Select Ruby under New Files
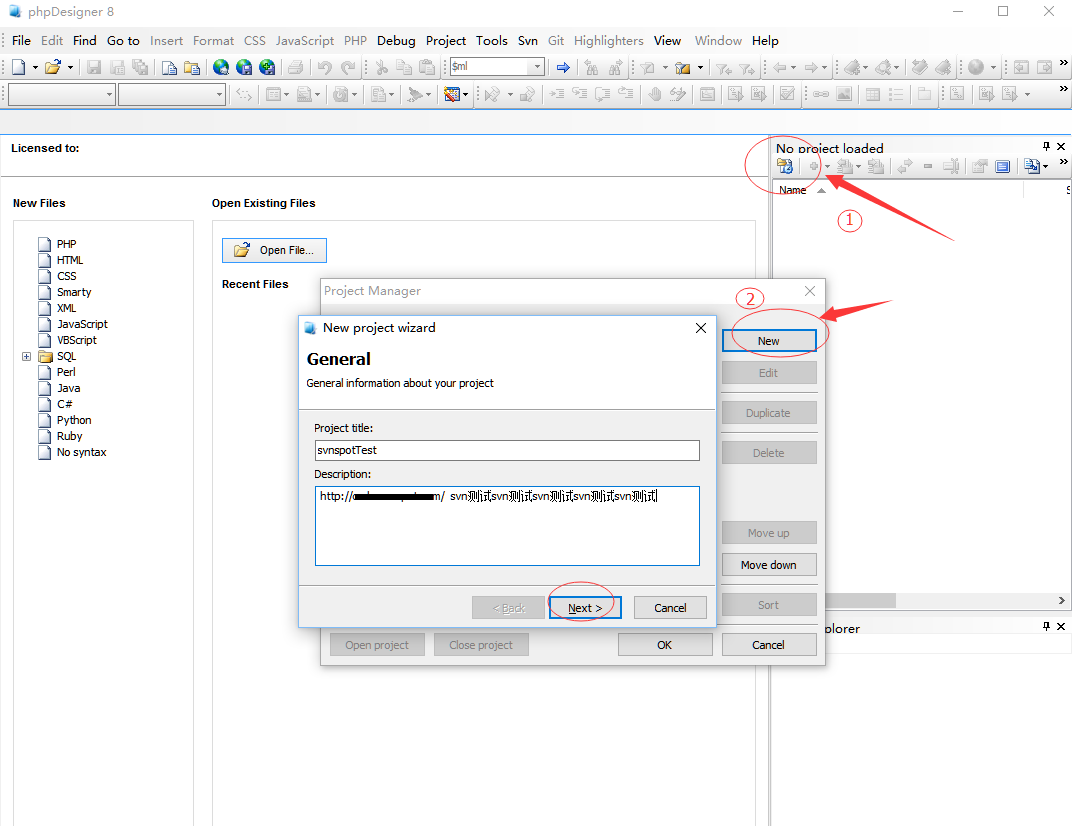1072x826 pixels. (x=69, y=436)
